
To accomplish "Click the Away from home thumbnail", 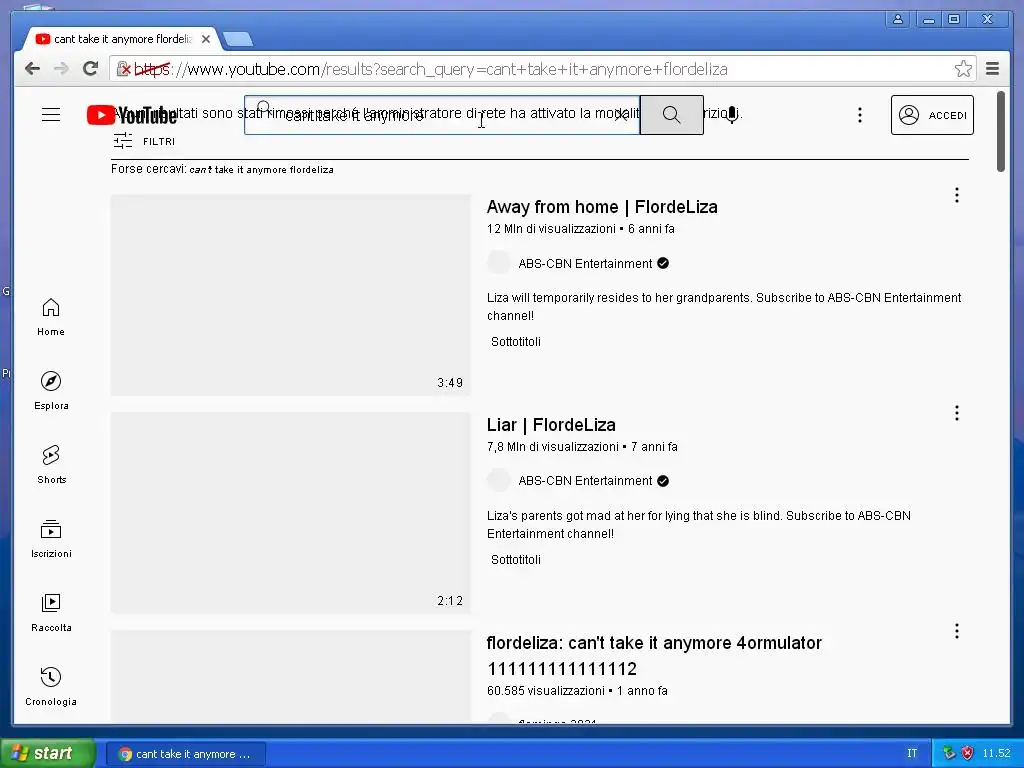I will 291,295.
